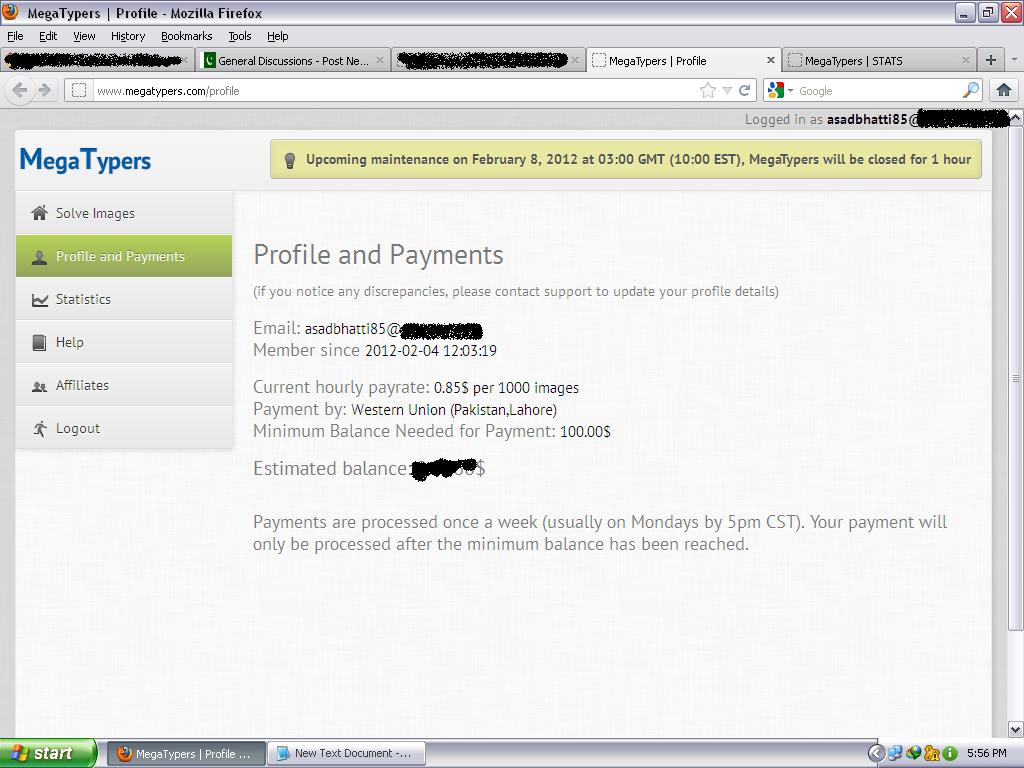Open the search engine dropdown
The width and height of the screenshot is (1024, 768).
pos(780,91)
